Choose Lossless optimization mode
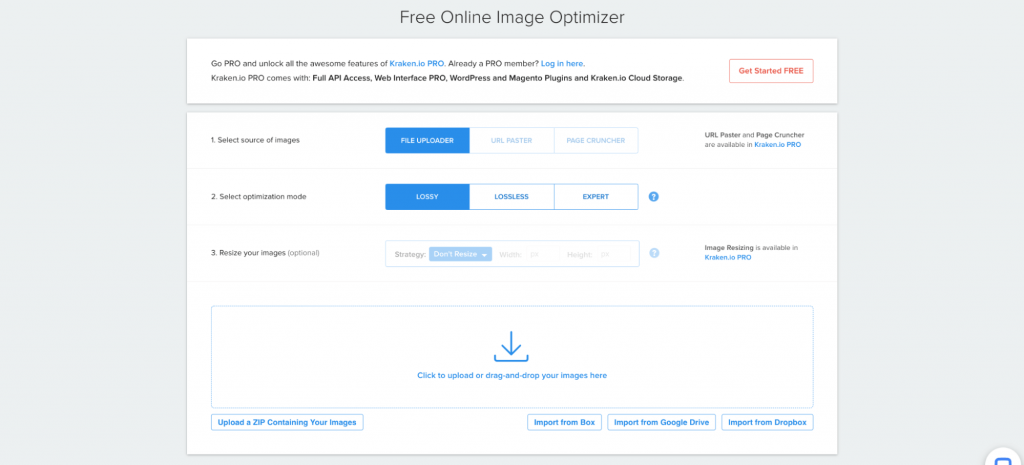 point(511,197)
